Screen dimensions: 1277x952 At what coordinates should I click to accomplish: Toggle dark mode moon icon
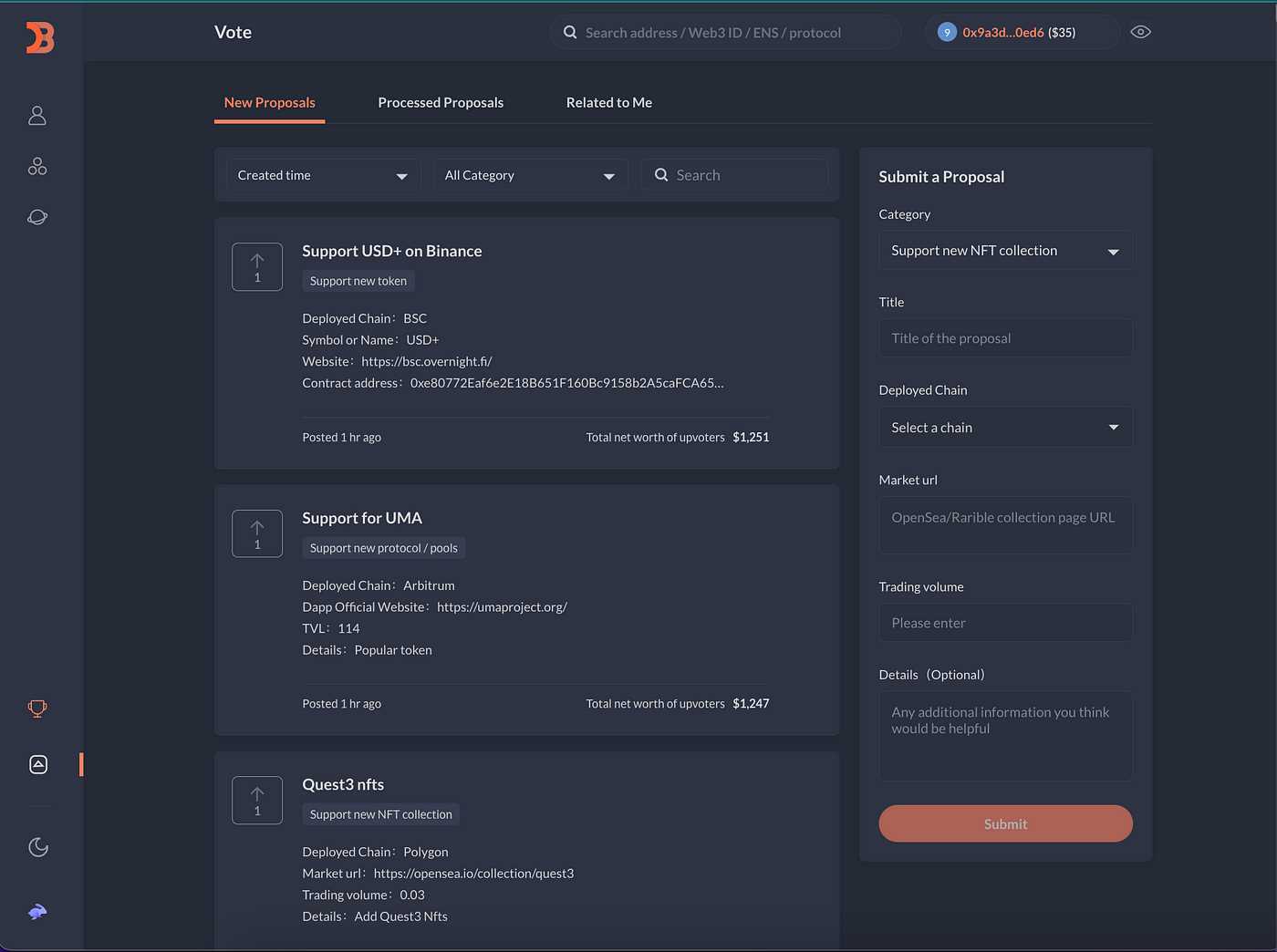pos(38,847)
